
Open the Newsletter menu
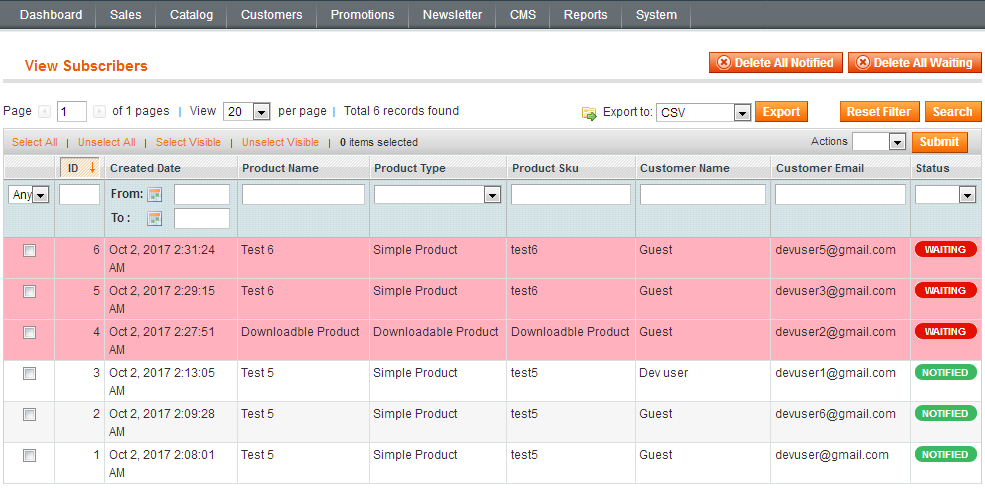pos(452,15)
